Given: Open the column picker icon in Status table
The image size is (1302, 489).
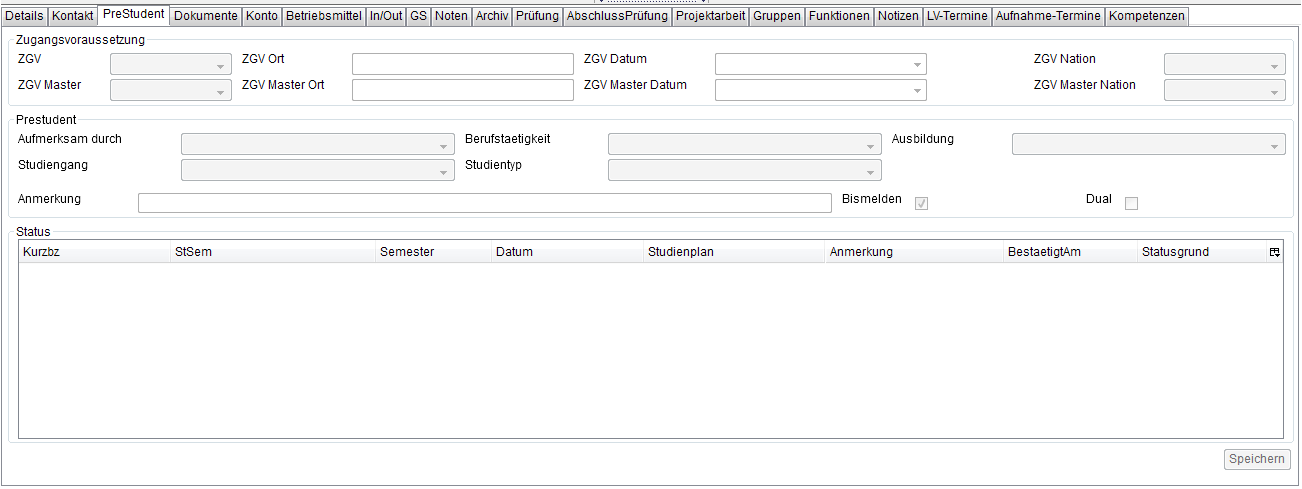Looking at the screenshot, I should tap(1274, 253).
